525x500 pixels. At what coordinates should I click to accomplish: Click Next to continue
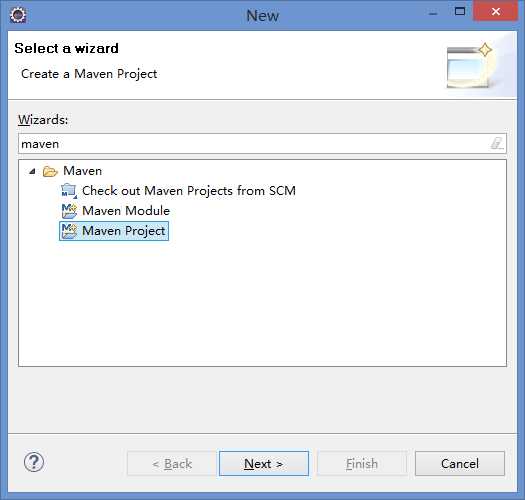[x=264, y=463]
